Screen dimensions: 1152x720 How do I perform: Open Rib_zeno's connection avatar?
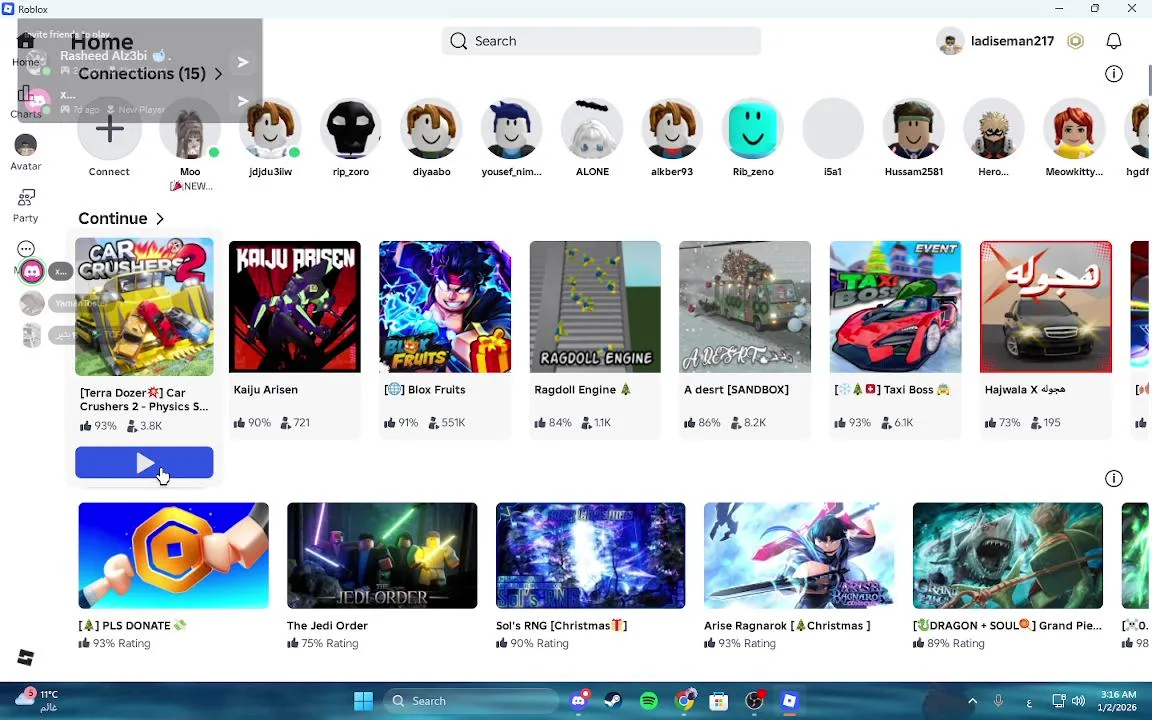[753, 129]
